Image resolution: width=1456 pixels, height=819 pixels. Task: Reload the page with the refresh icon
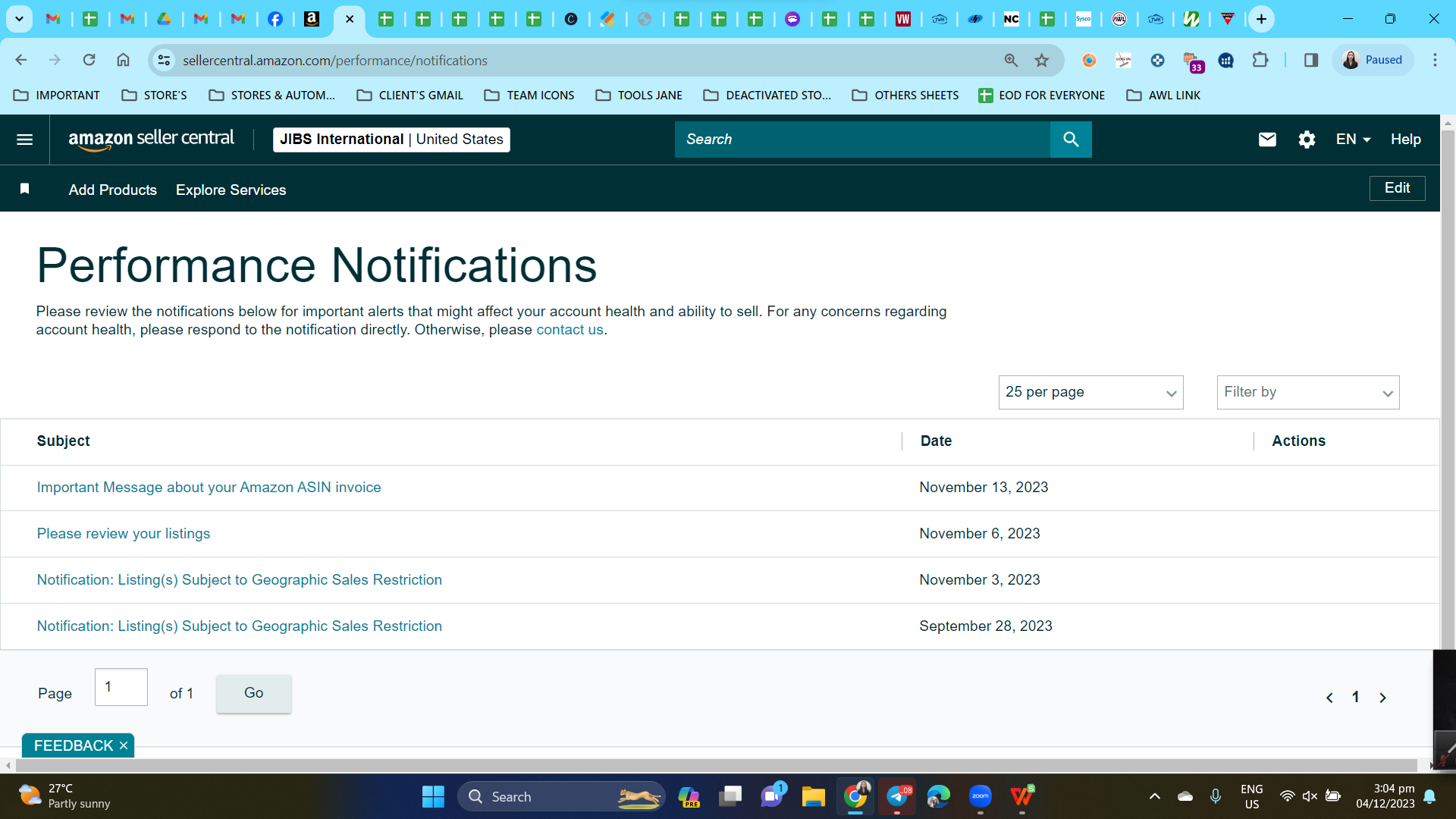click(89, 60)
